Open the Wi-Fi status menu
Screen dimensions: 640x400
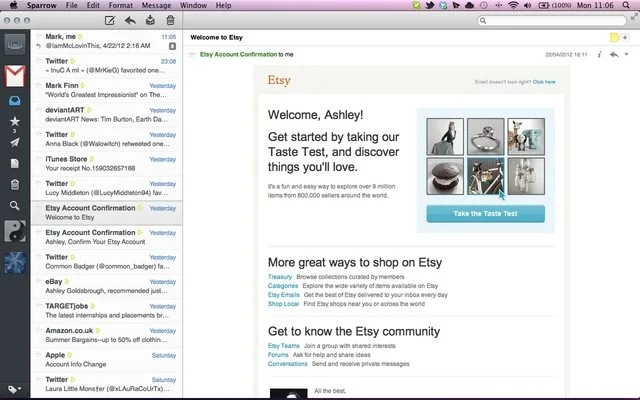coord(513,5)
